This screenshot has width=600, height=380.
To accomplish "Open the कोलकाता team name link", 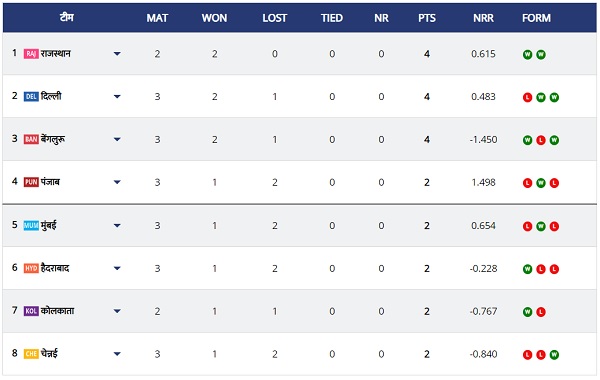I will pyautogui.click(x=57, y=311).
